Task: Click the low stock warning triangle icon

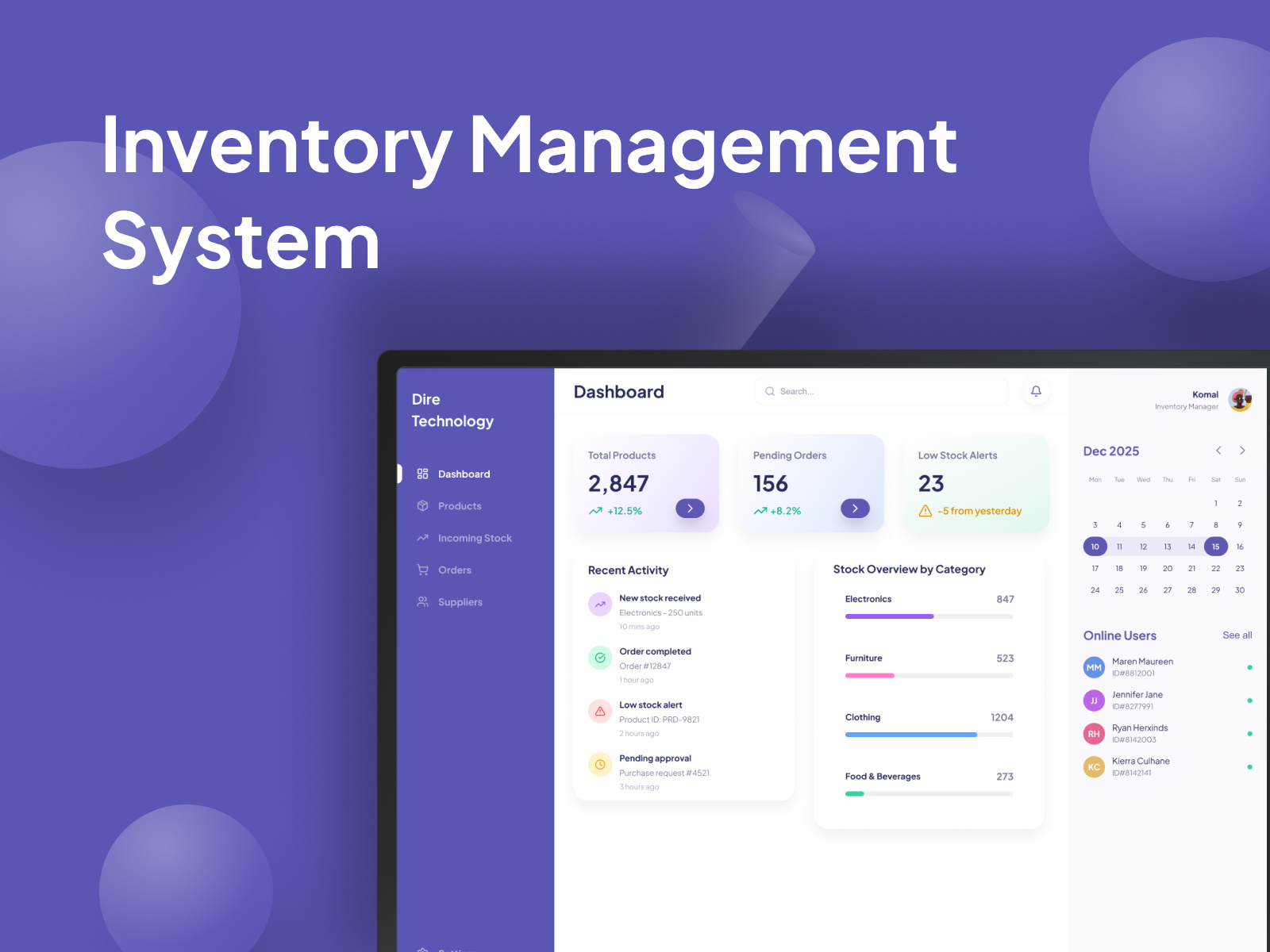Action: [926, 511]
